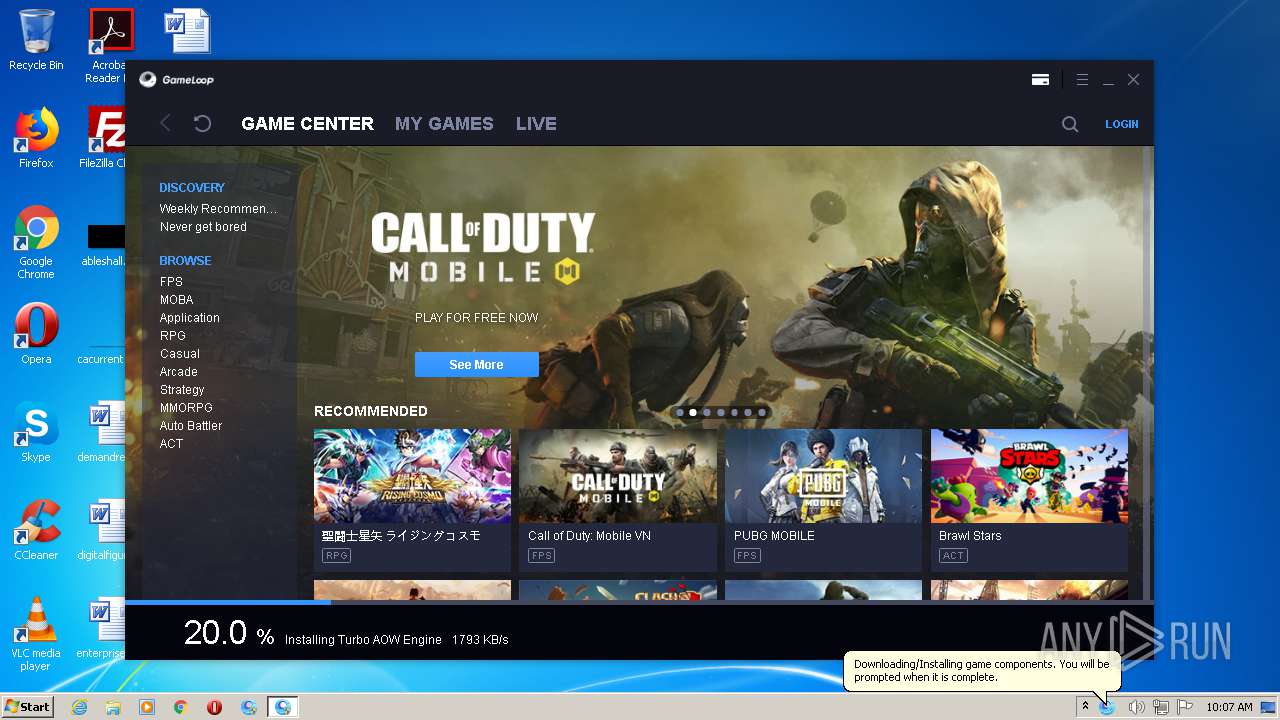Click the mini window mode icon

pos(1040,80)
